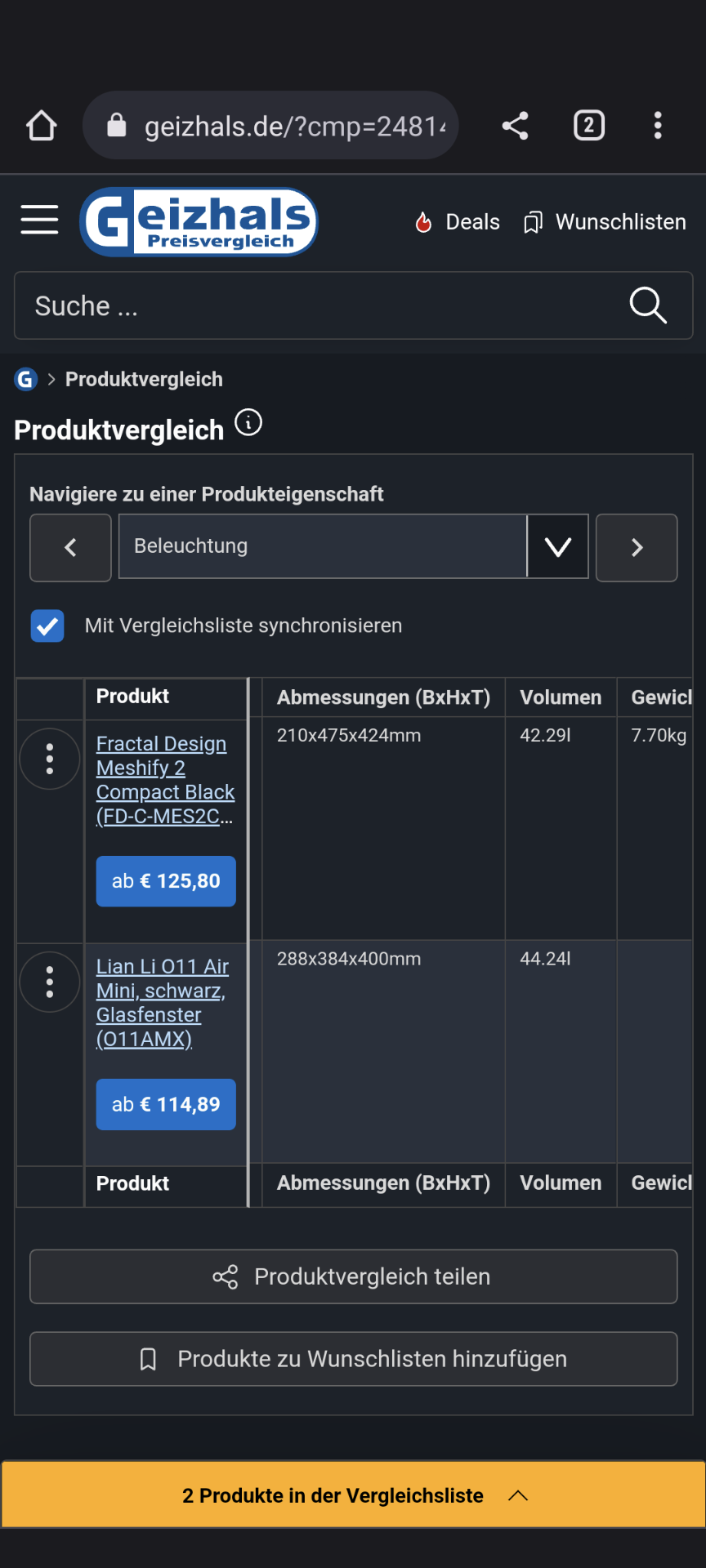
Task: Tap the browser home icon
Action: click(41, 126)
